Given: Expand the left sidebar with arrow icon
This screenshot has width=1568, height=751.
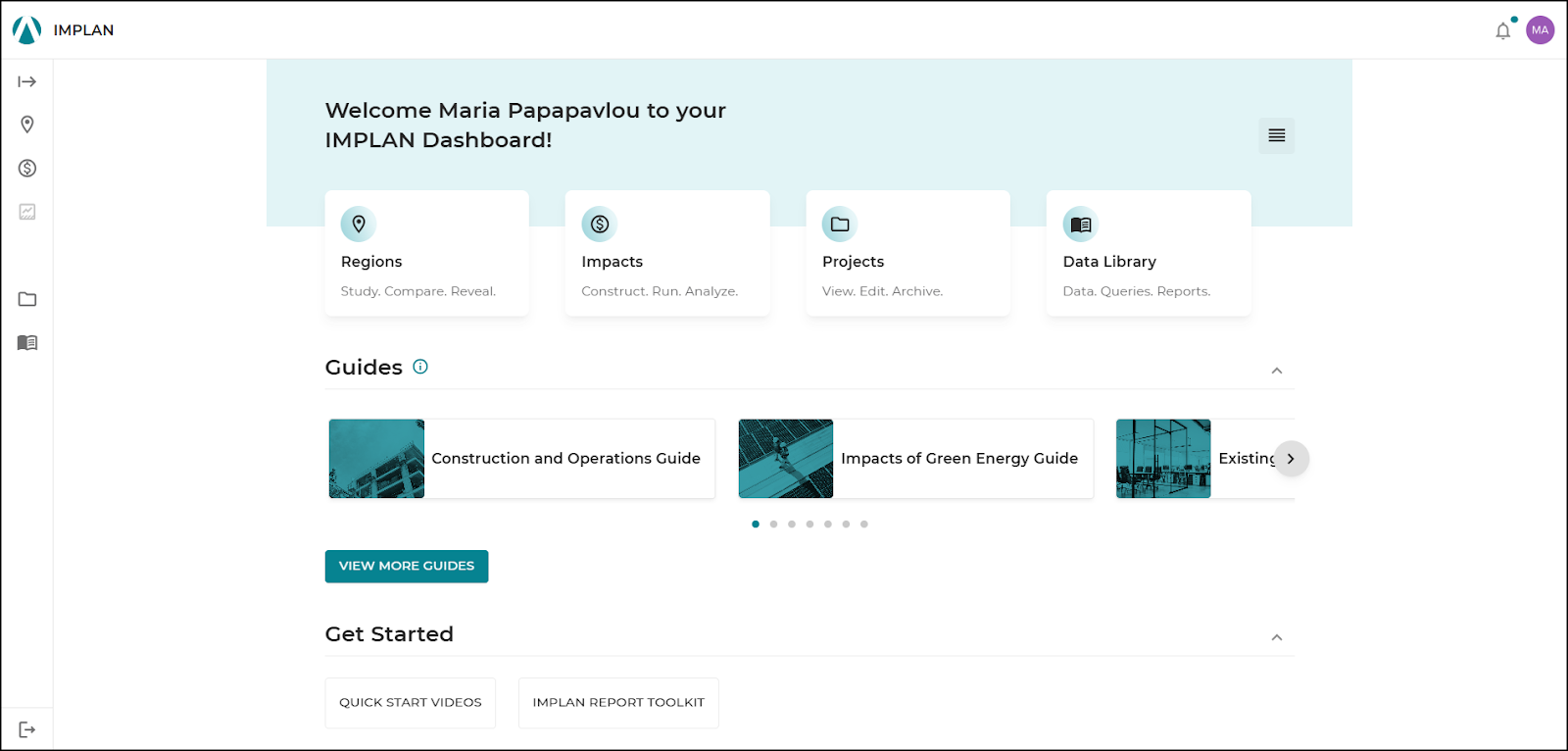Looking at the screenshot, I should 26,81.
